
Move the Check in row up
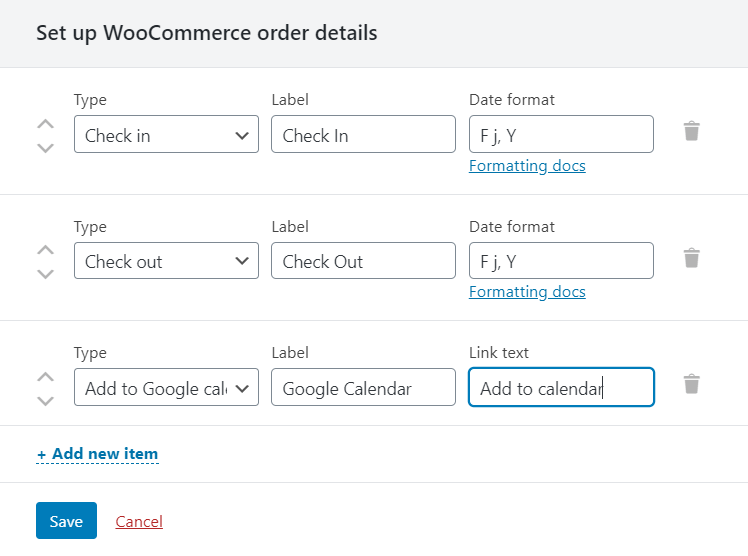pos(45,124)
